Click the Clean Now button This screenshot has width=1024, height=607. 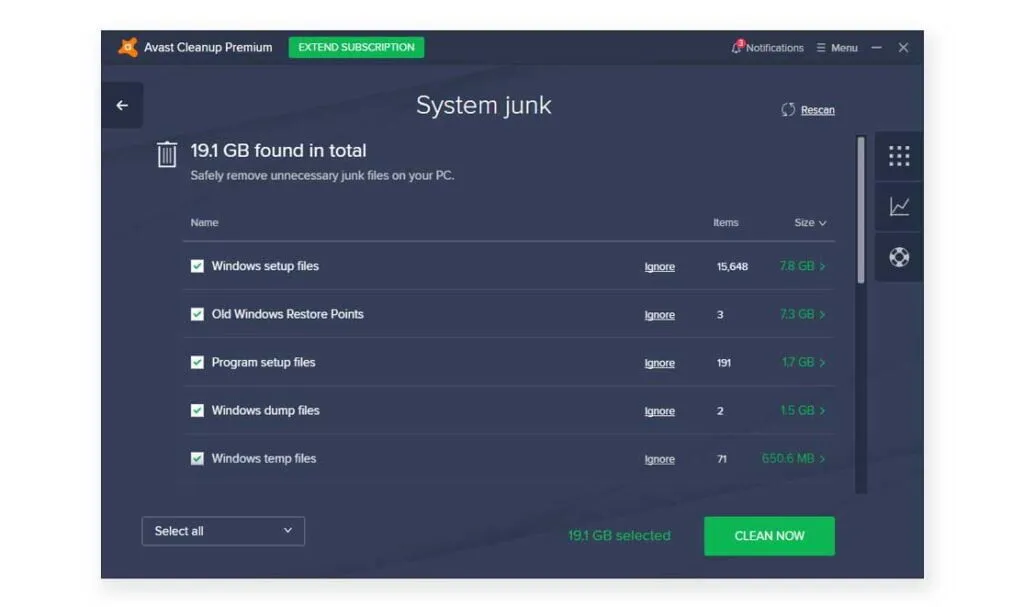[x=769, y=536]
